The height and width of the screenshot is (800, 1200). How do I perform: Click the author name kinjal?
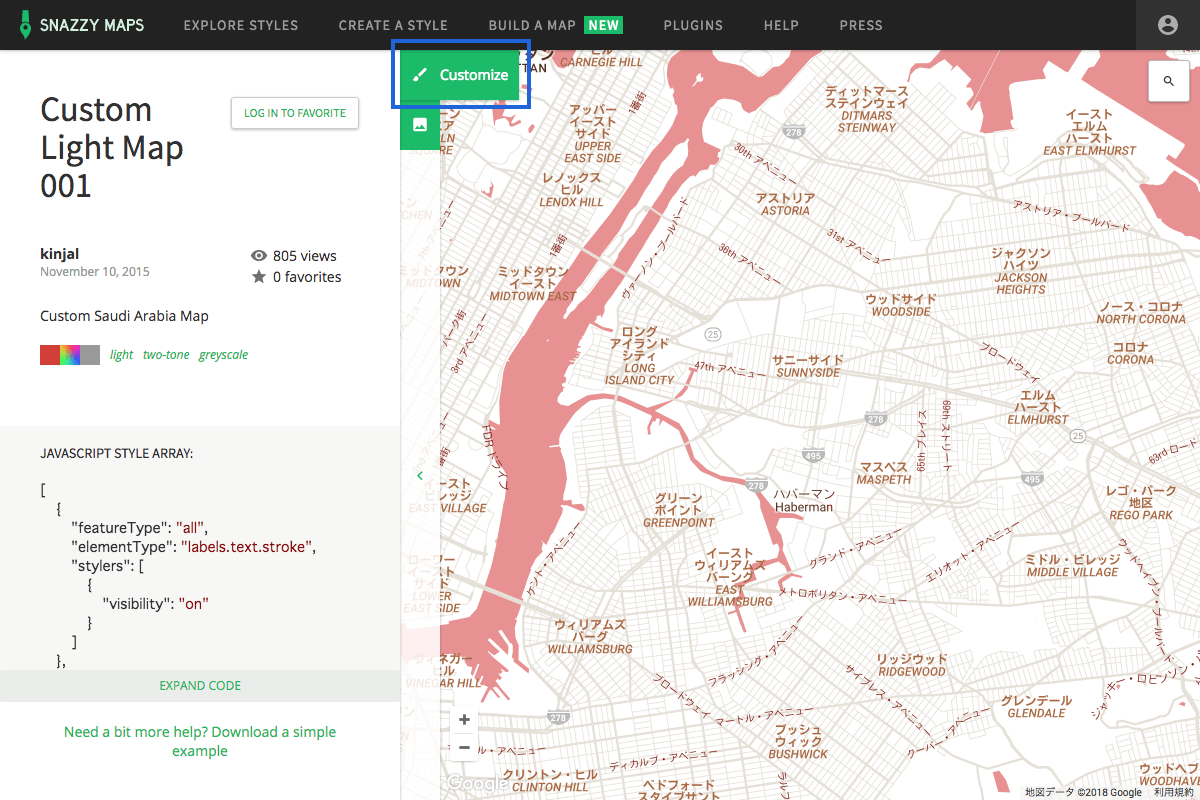(59, 255)
